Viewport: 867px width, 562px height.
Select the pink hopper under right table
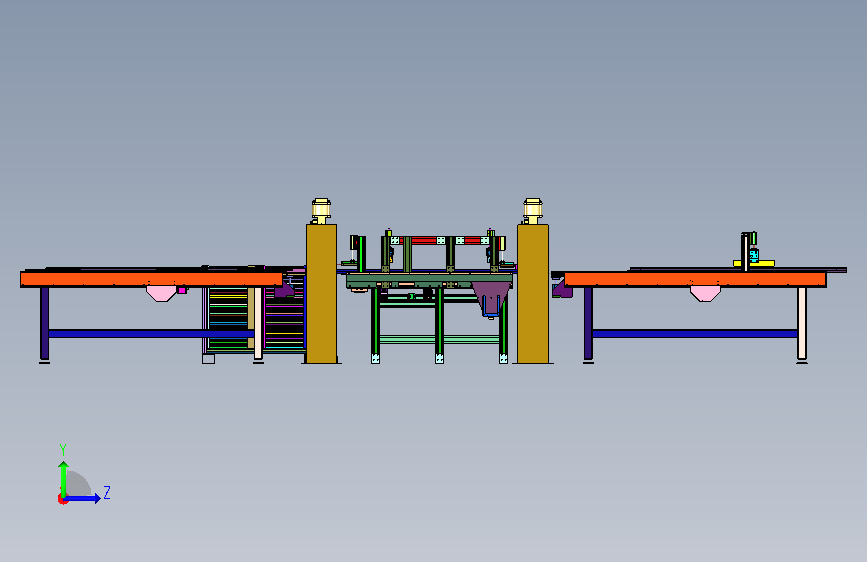pyautogui.click(x=705, y=294)
